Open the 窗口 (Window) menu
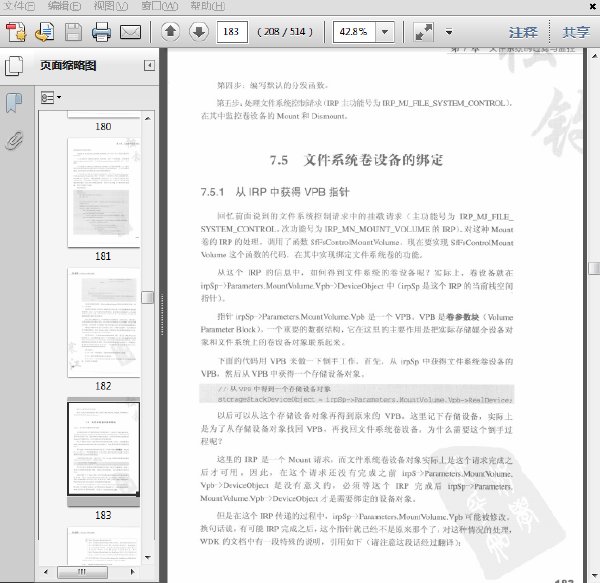This screenshot has width=600, height=583. (160, 6)
